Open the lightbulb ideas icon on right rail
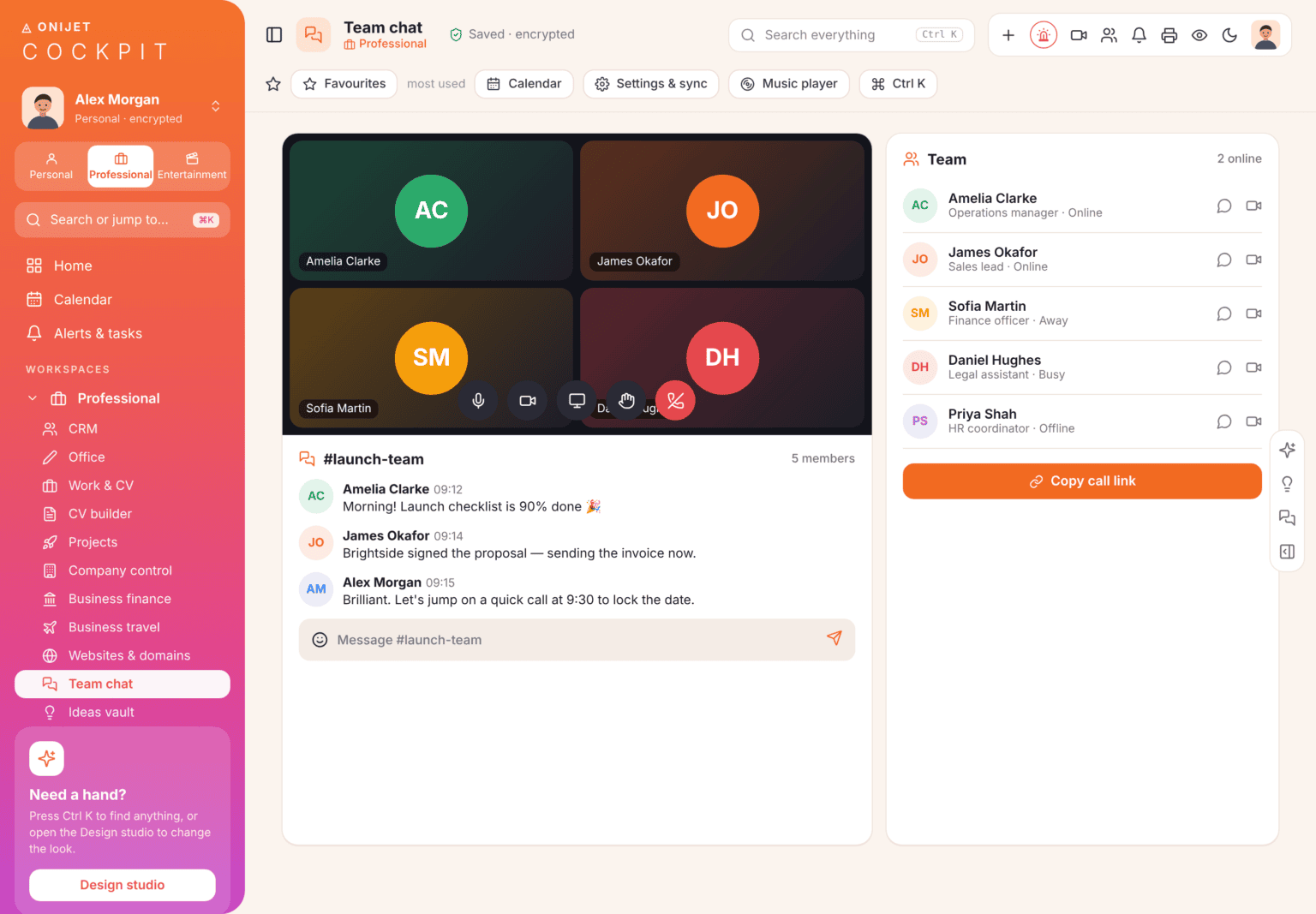The height and width of the screenshot is (914, 1316). pyautogui.click(x=1287, y=484)
